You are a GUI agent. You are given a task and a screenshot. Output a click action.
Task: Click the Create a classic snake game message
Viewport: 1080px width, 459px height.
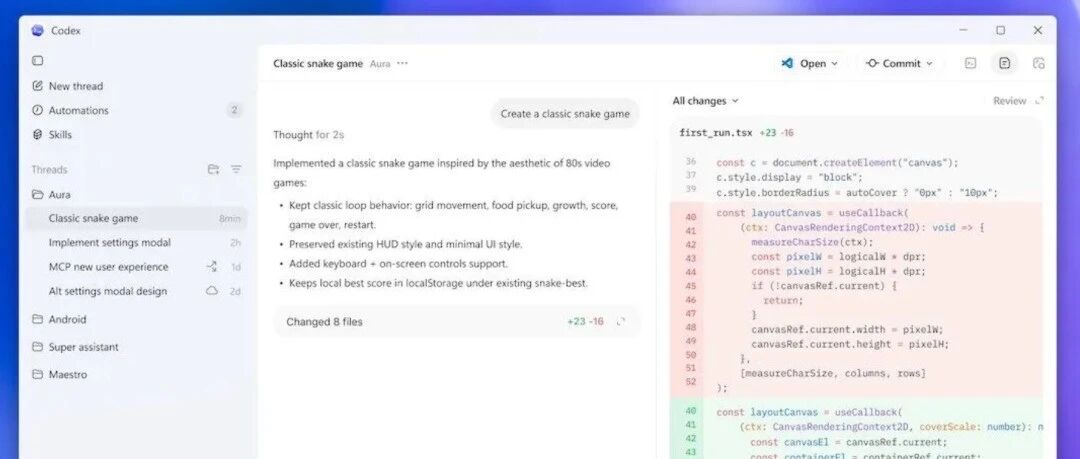[565, 114]
